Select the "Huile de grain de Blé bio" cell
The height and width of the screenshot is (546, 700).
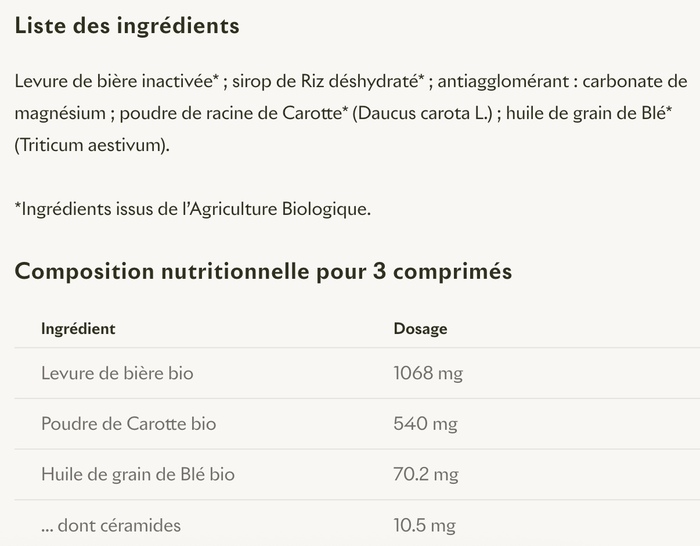click(138, 474)
